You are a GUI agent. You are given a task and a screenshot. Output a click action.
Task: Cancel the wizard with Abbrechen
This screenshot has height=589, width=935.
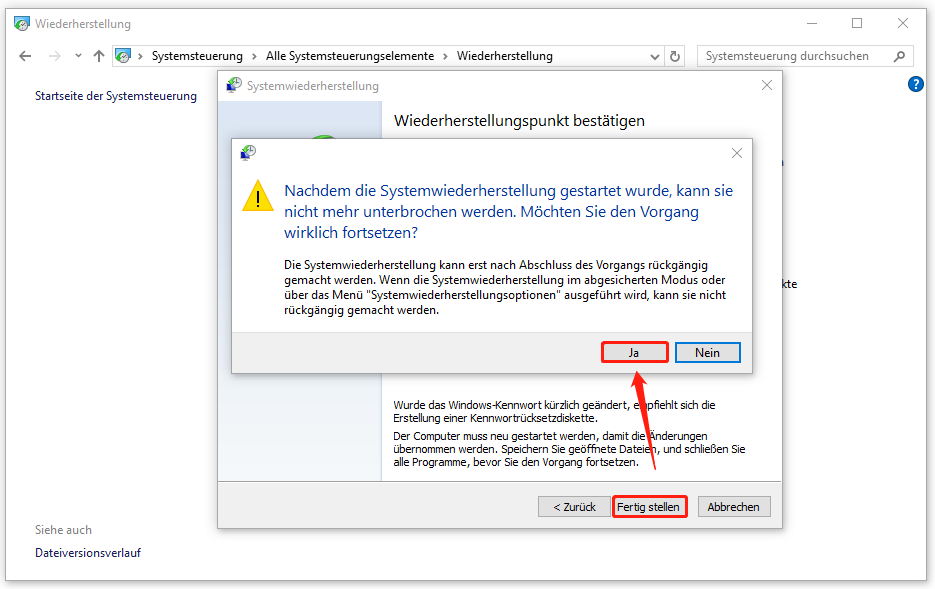734,506
